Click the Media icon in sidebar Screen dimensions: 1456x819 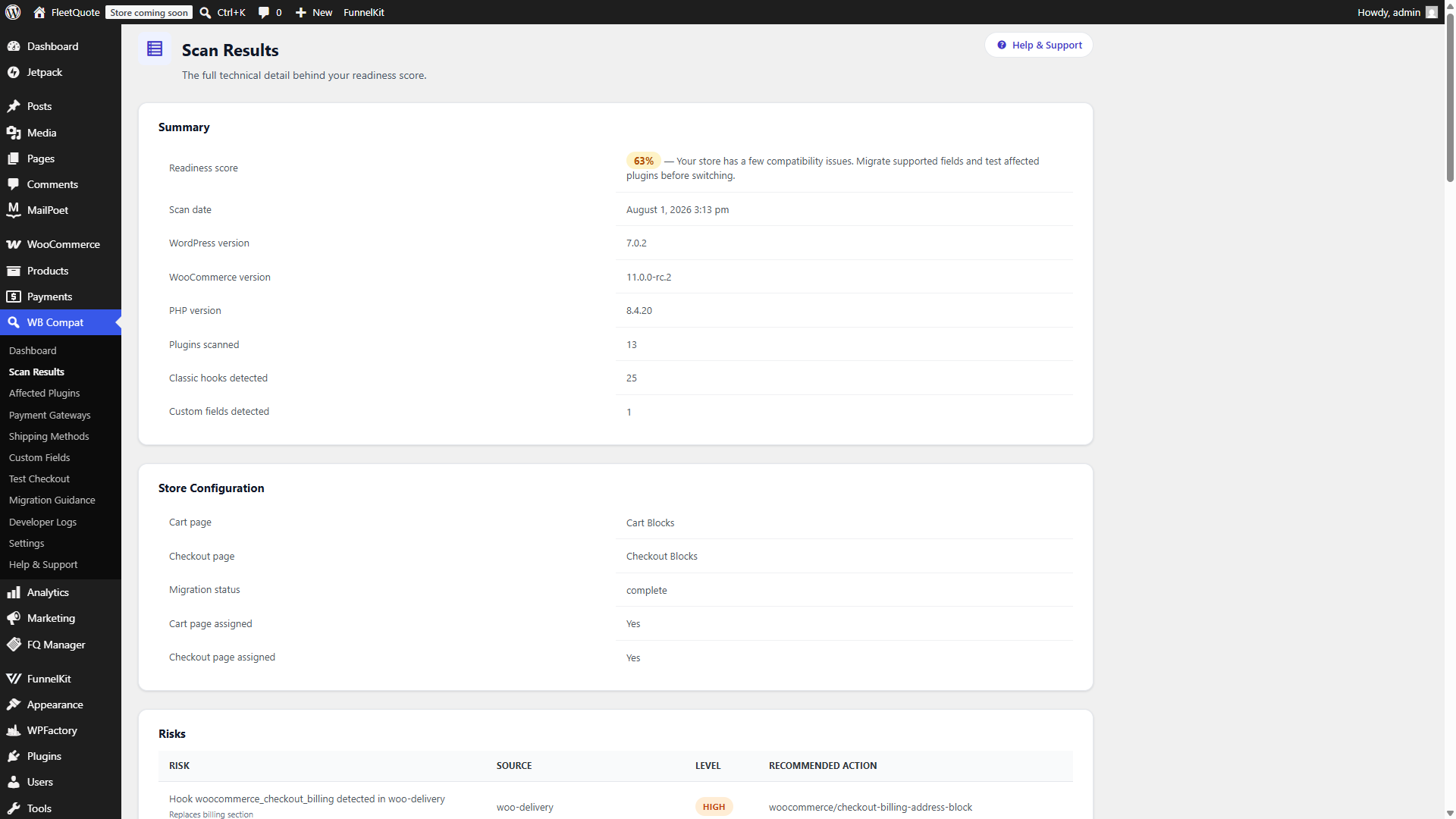click(x=14, y=133)
